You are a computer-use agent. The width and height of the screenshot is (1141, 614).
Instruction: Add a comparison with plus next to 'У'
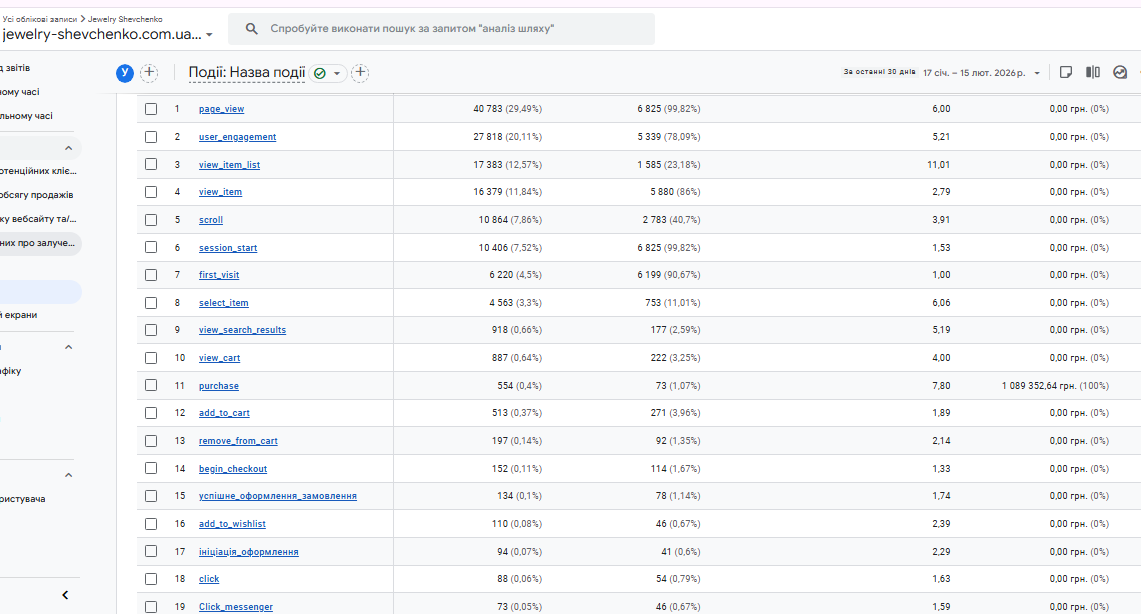point(149,73)
